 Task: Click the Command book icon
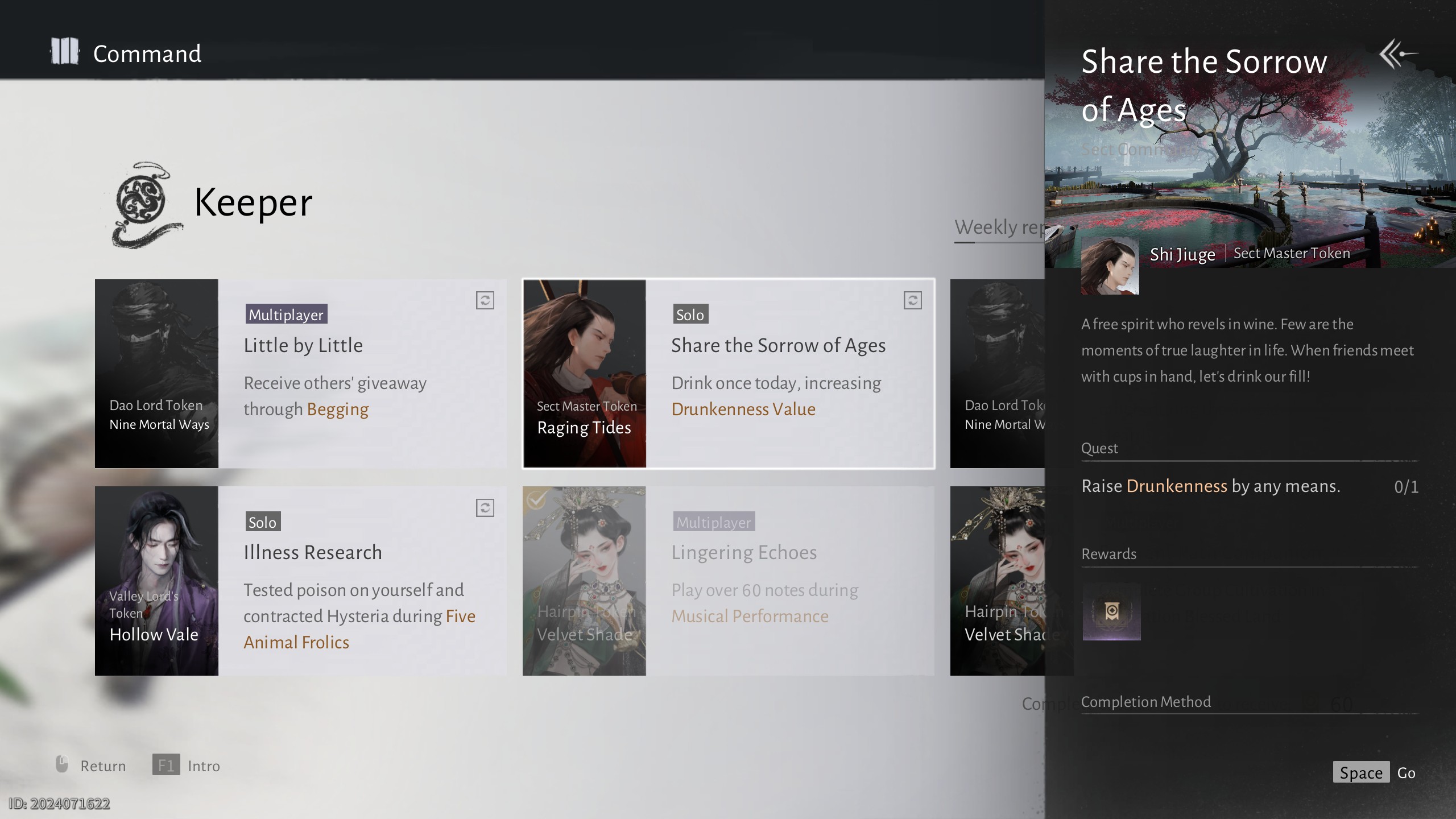pos(65,52)
